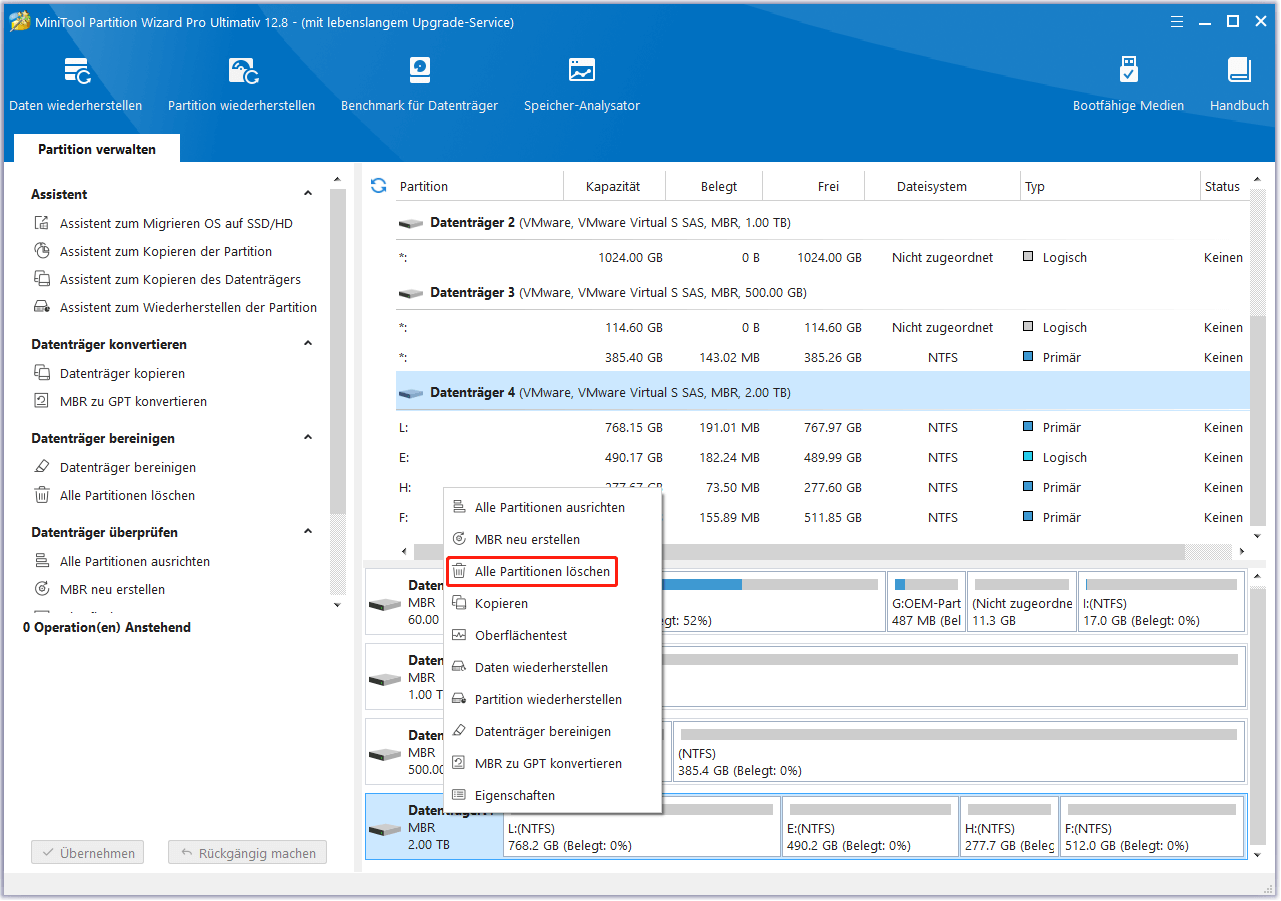1281x901 pixels.
Task: Select Oberflächentest in context menu
Action: (x=552, y=636)
